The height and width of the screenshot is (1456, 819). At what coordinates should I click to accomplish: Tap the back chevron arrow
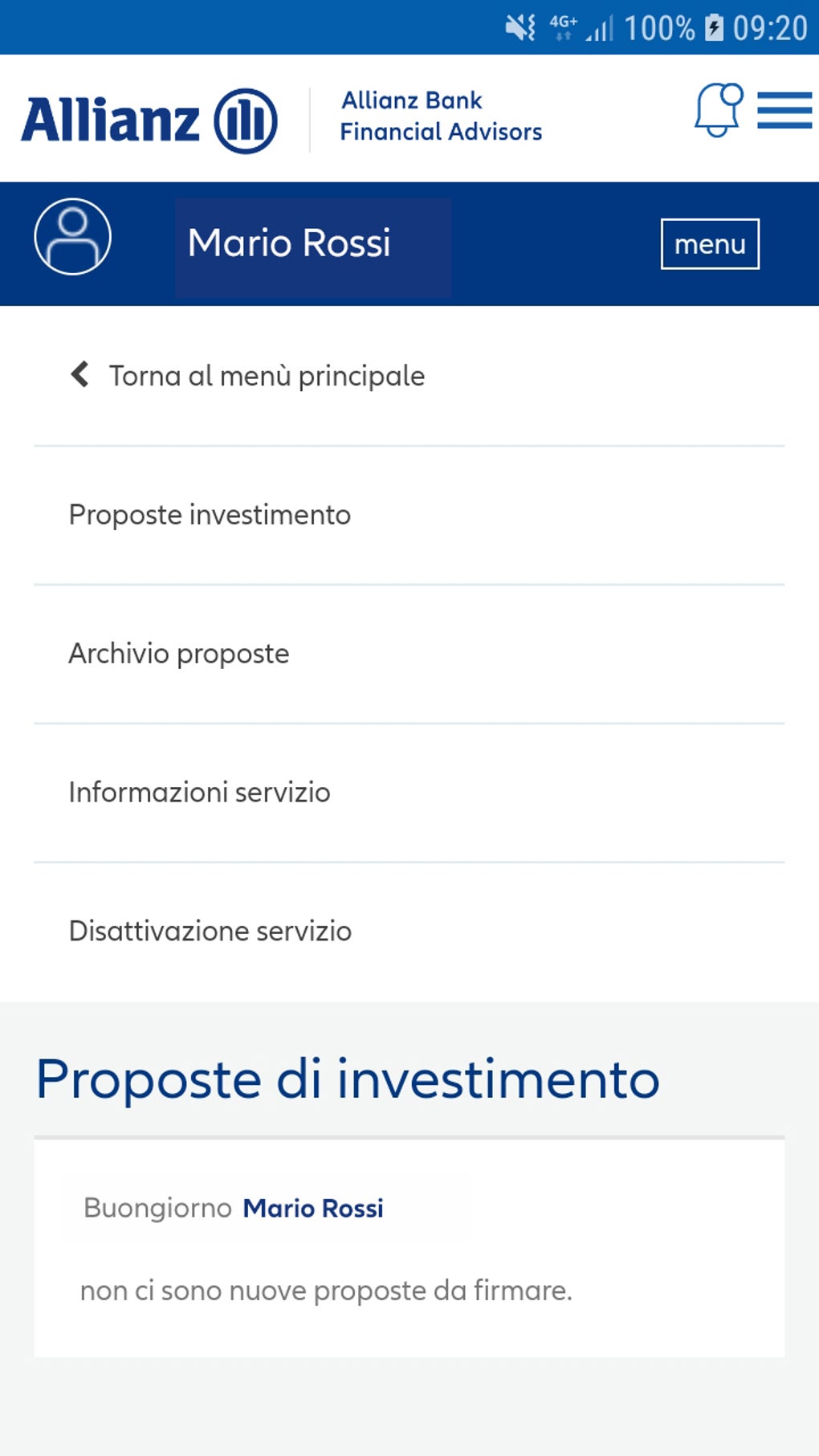tap(79, 374)
